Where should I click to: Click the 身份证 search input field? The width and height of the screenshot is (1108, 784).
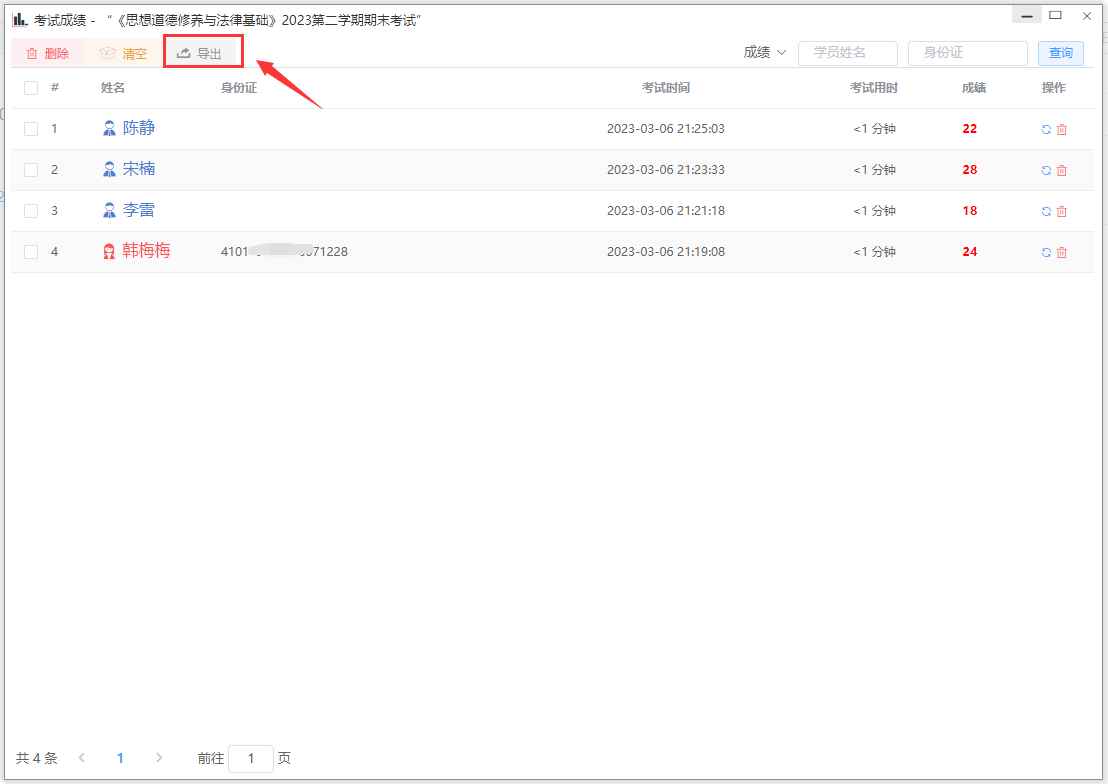(x=967, y=53)
